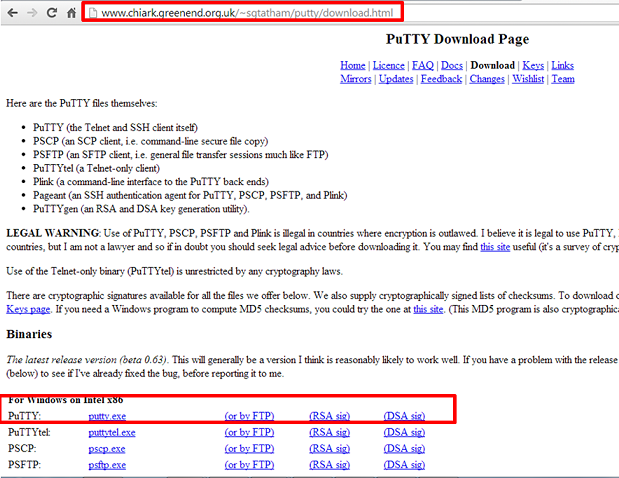Open the Mirrors link
The image size is (619, 478).
tap(355, 79)
